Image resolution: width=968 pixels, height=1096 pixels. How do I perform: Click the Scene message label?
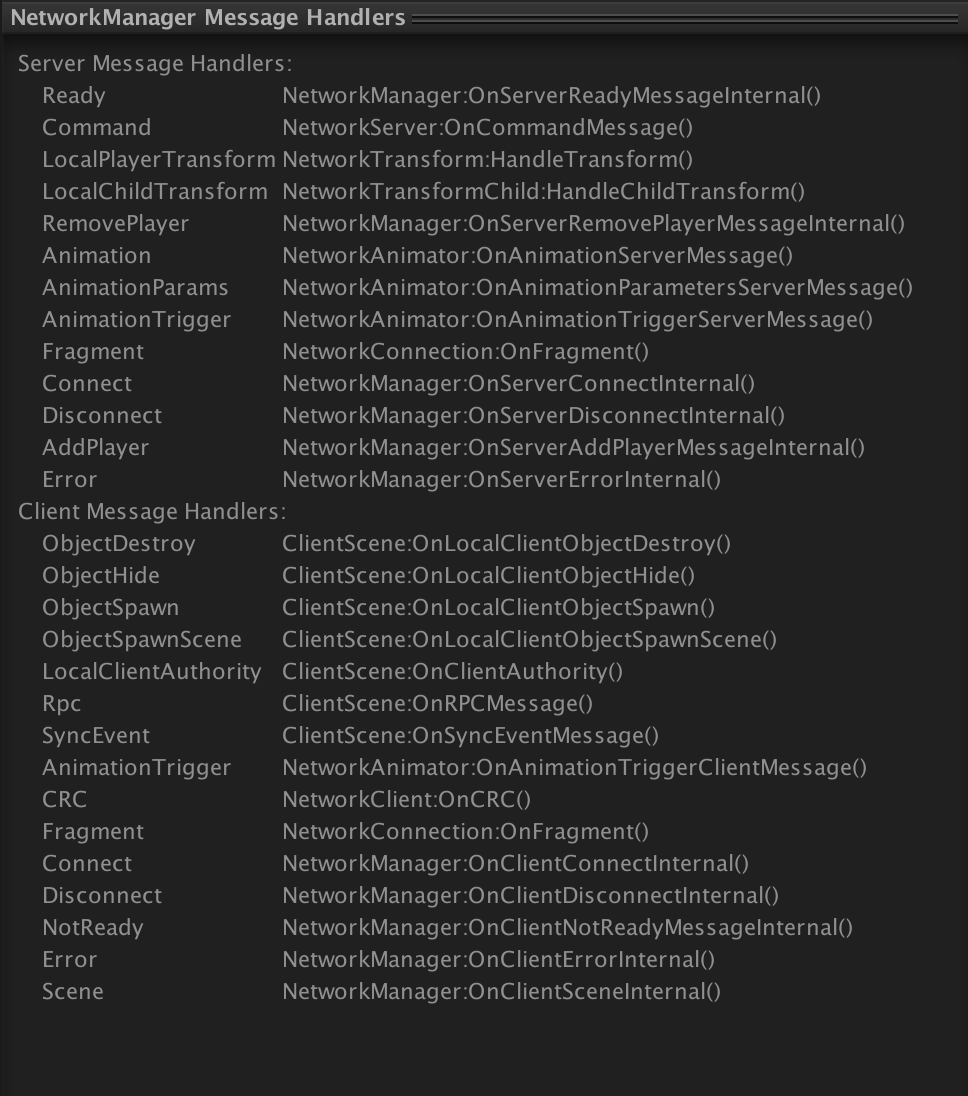pyautogui.click(x=72, y=992)
